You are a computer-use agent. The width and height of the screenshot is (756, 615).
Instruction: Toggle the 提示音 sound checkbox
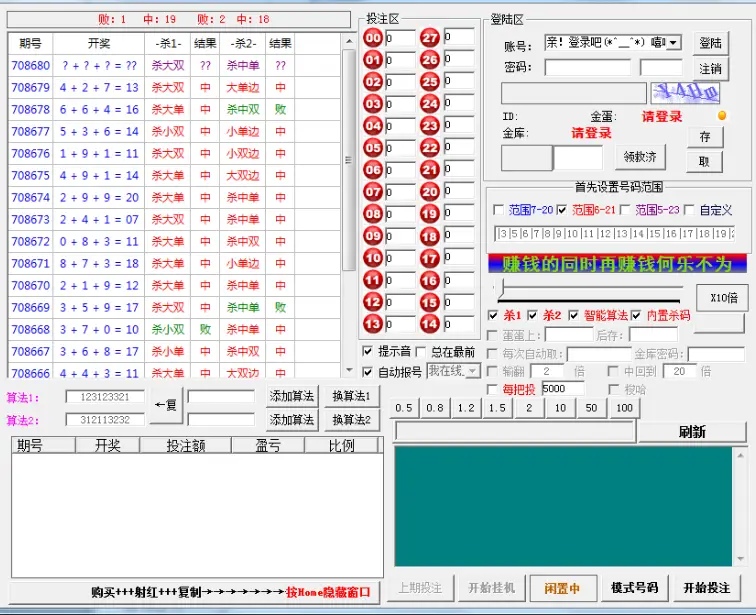coord(368,352)
